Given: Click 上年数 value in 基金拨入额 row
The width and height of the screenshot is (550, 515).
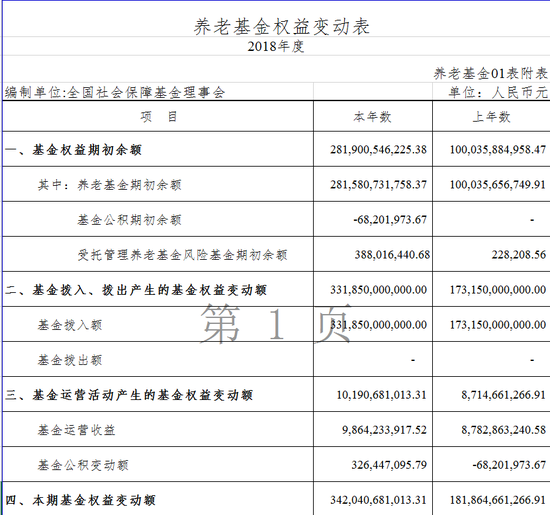Looking at the screenshot, I should coord(498,325).
